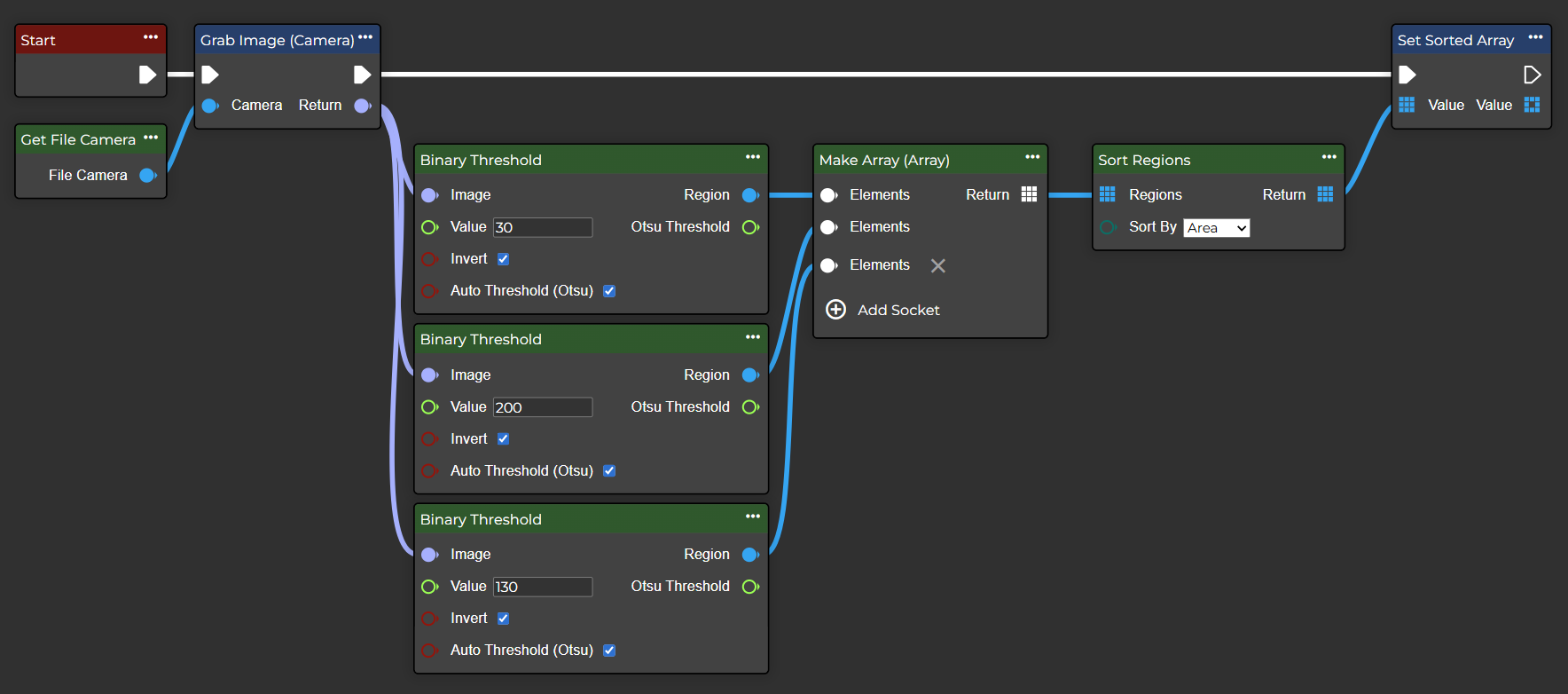This screenshot has width=1568, height=694.
Task: Uncheck Invert on the third Binary Threshold
Action: point(503,619)
